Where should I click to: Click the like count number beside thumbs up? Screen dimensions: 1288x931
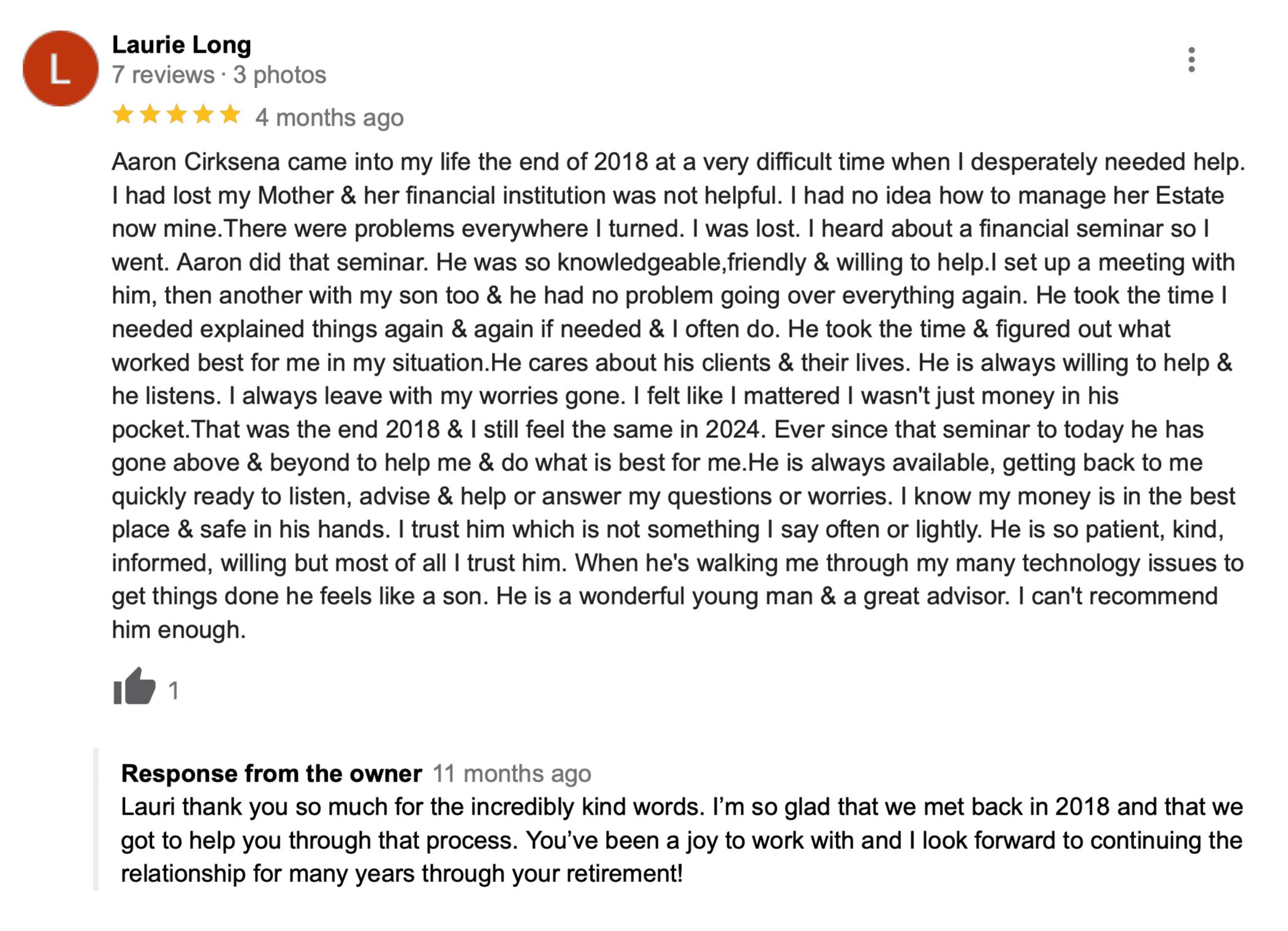coord(173,691)
